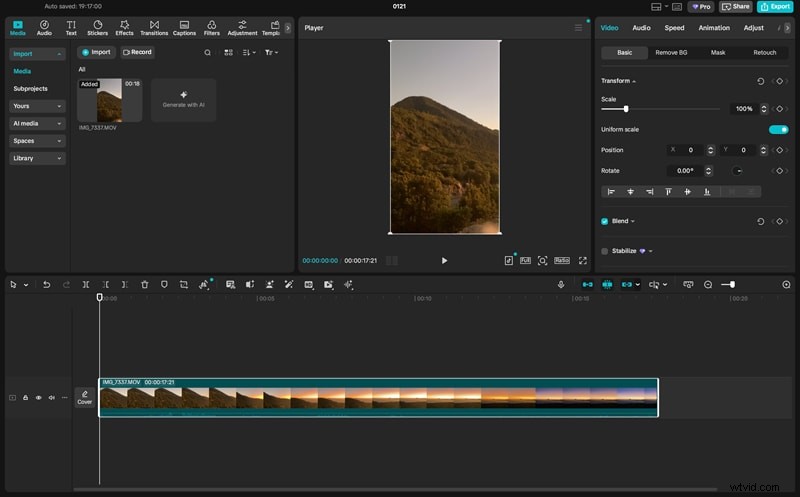
Task: Toggle the Uniform scale switch
Action: (777, 129)
